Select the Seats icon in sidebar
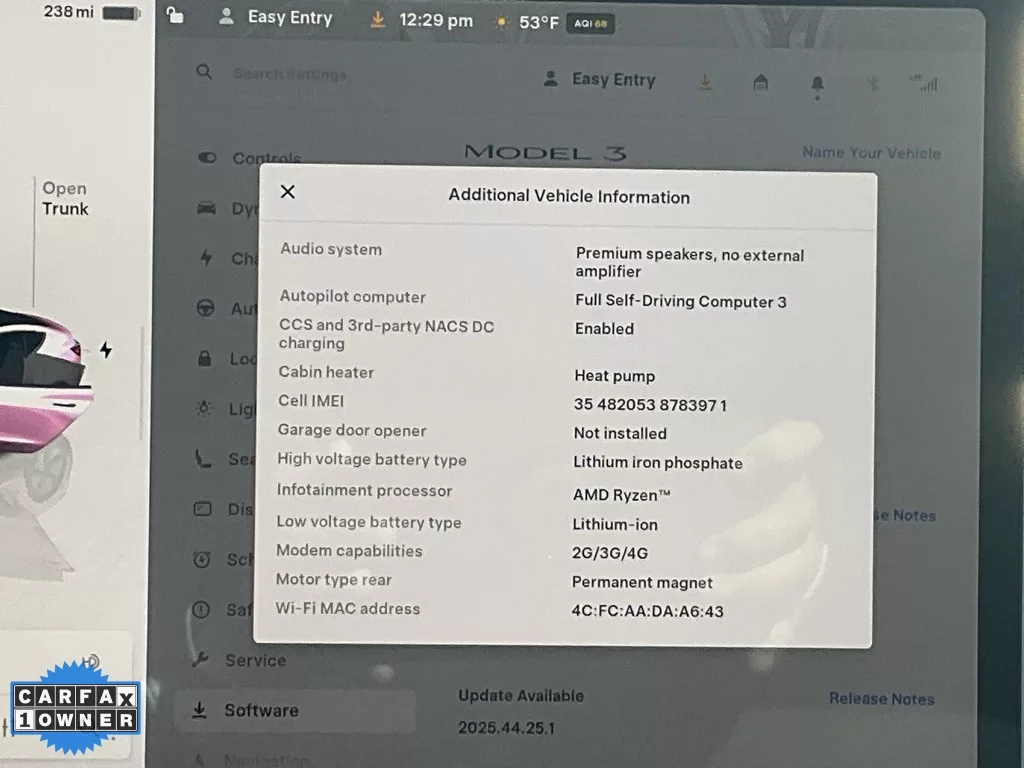Viewport: 1024px width, 768px height. point(204,458)
